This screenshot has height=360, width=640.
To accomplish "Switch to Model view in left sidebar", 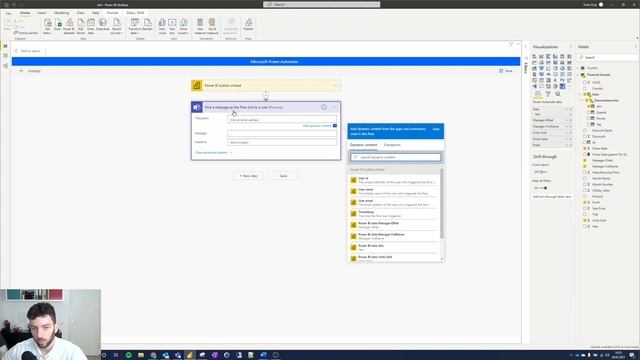I will (5, 65).
